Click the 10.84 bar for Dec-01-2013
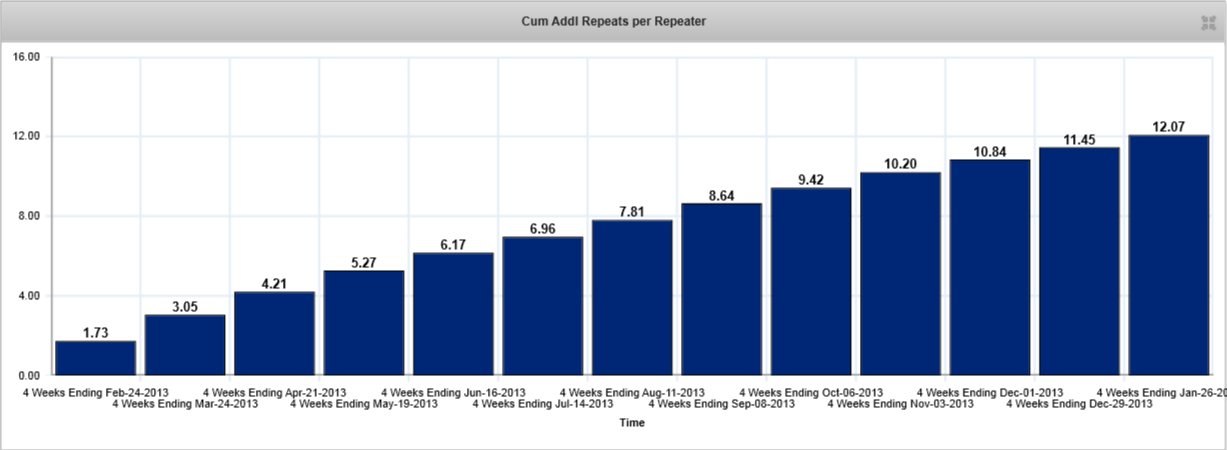 990,267
